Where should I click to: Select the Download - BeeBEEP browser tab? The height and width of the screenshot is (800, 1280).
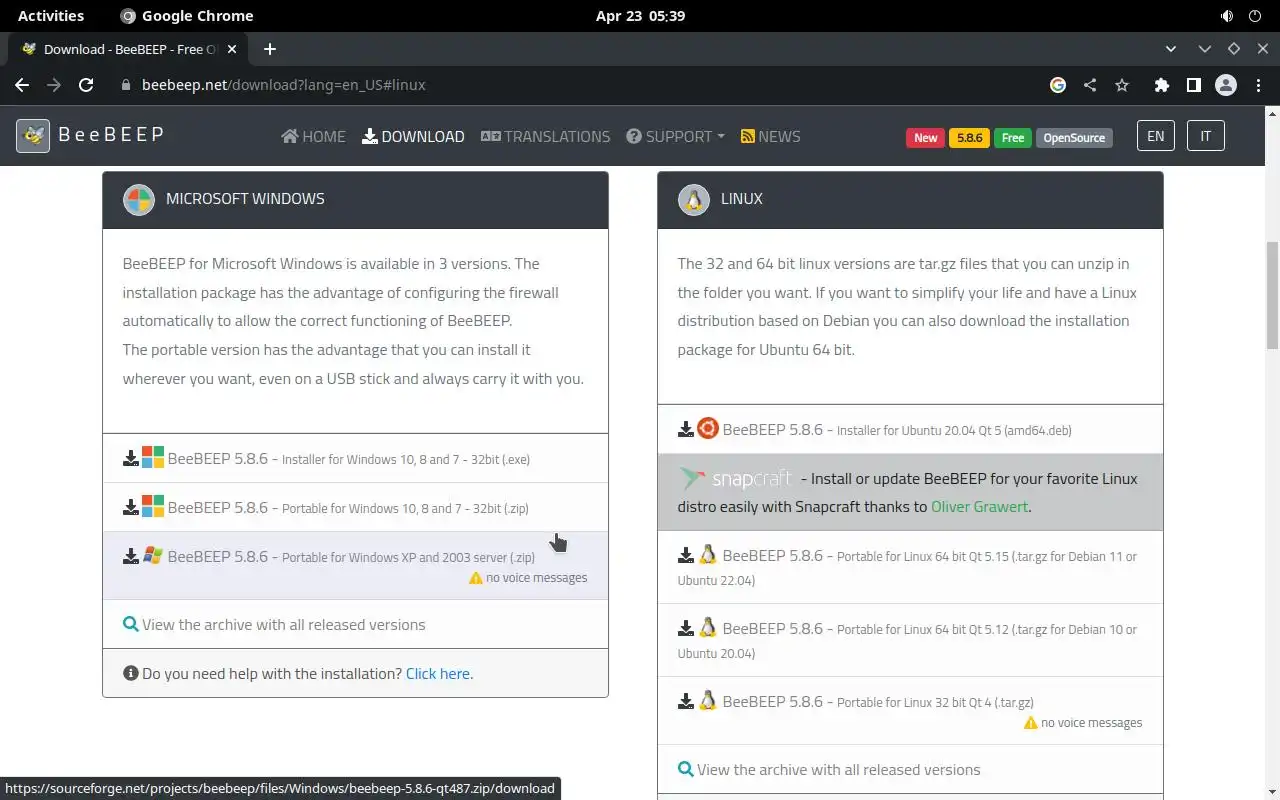click(127, 49)
